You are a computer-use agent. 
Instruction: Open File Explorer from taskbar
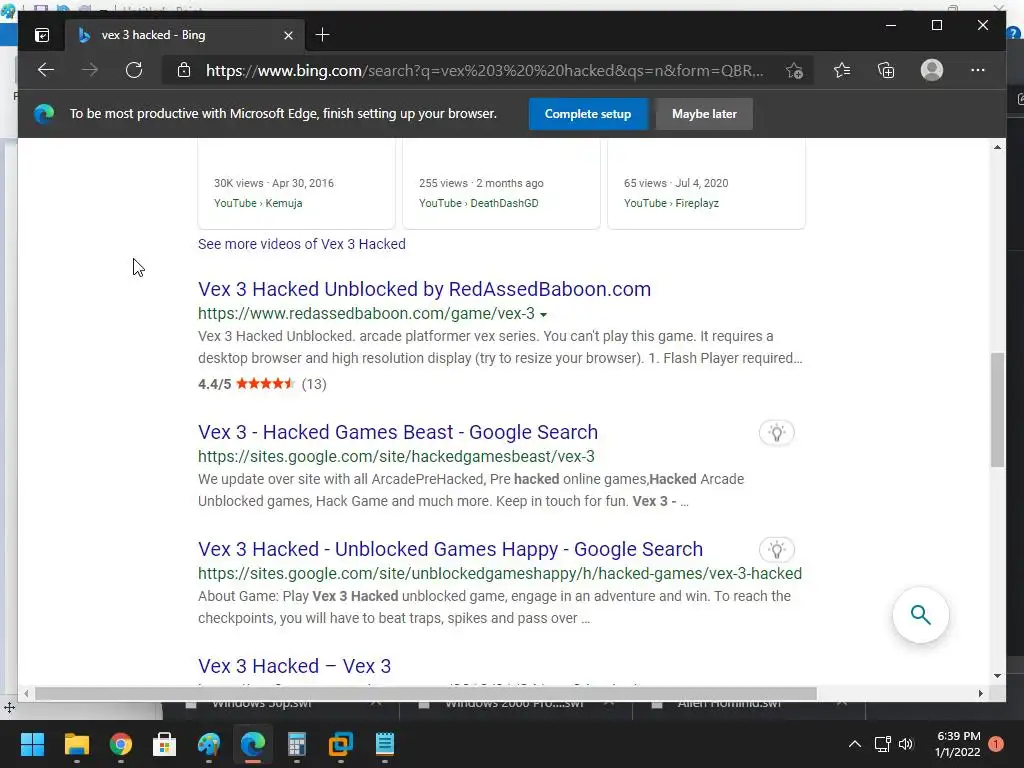76,744
